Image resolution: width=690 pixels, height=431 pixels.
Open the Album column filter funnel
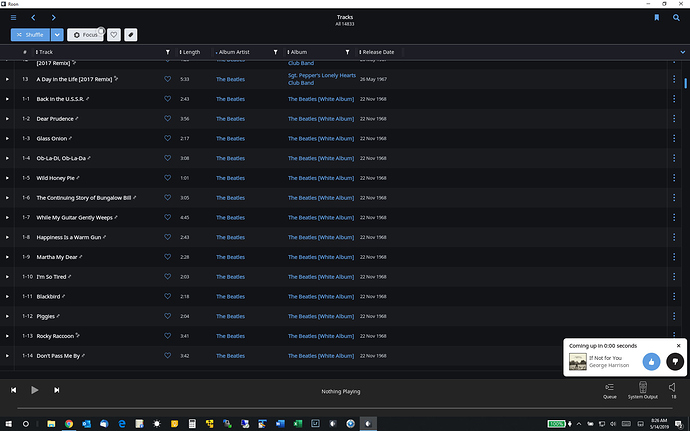347,52
